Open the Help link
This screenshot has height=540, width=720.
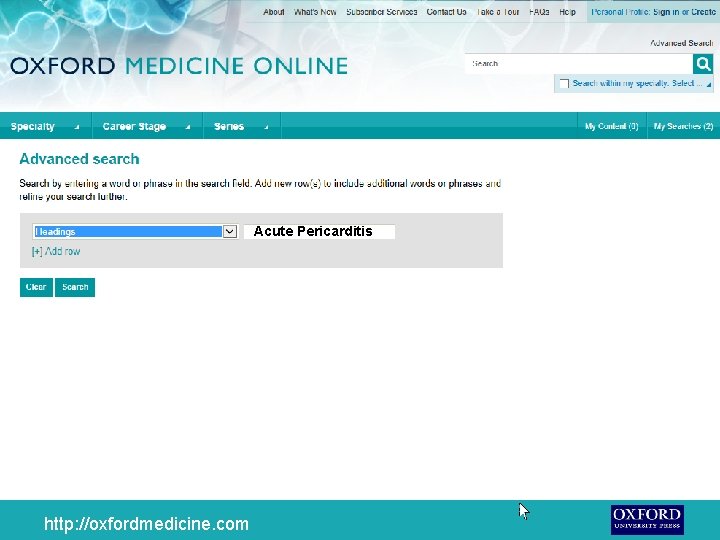click(x=568, y=12)
